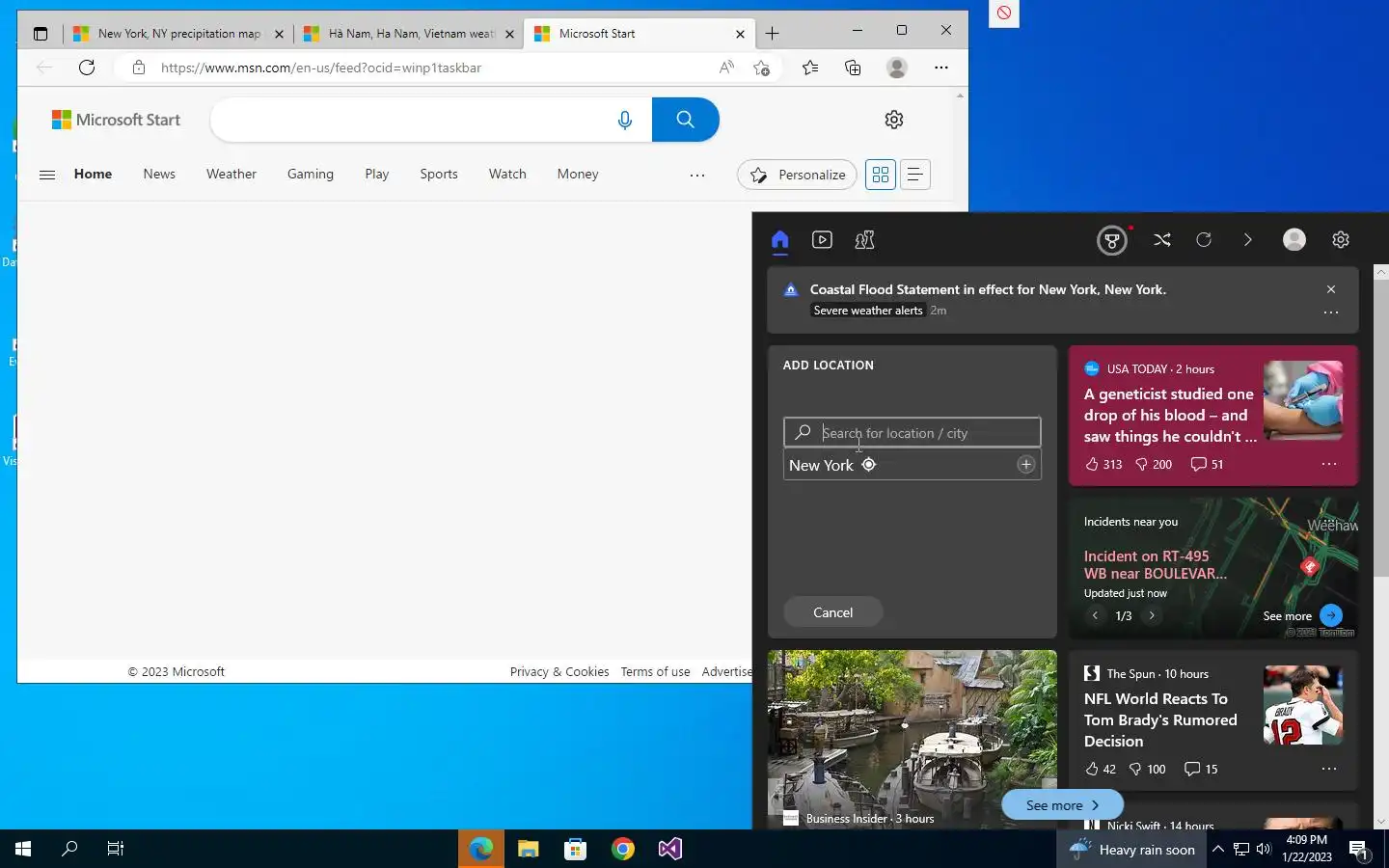Click the detect location icon beside New York
This screenshot has height=868, width=1389.
coord(869,465)
